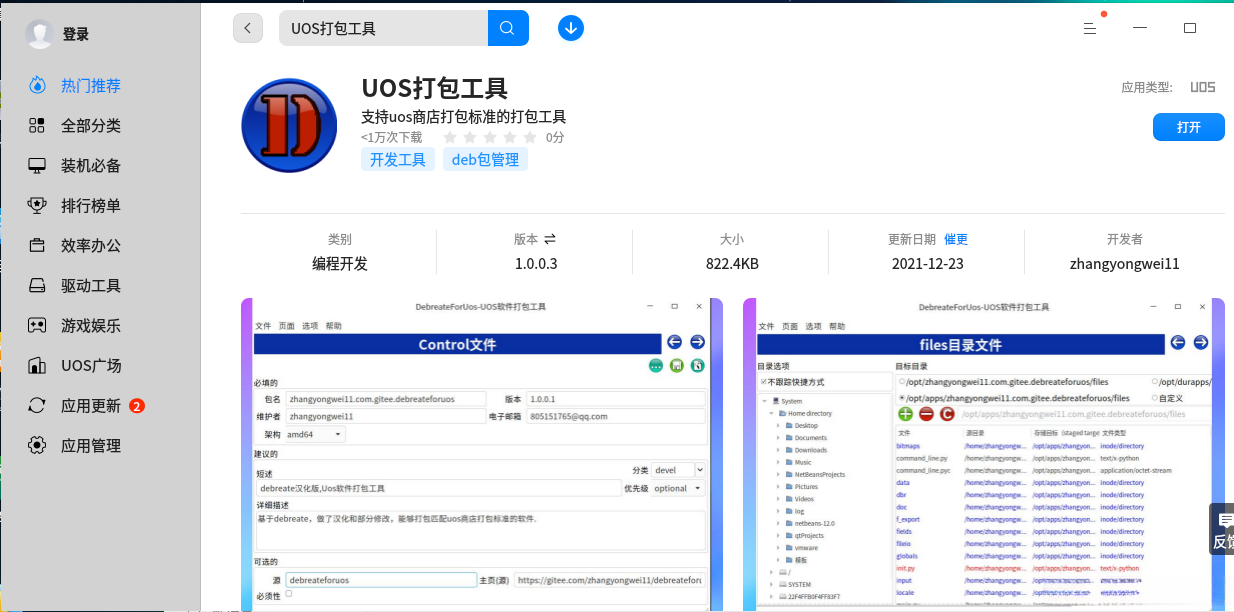
Task: Click the update date 2021-12-23
Action: click(928, 264)
